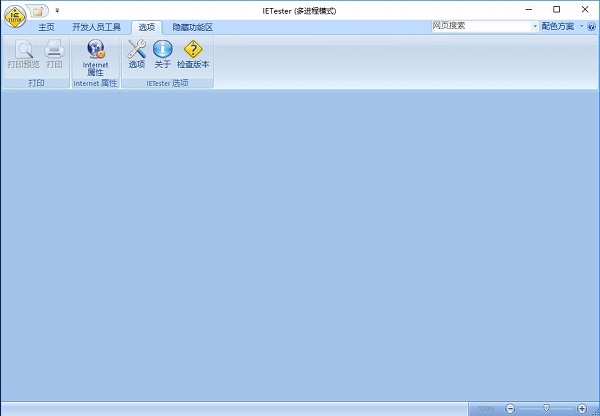Switch to the 主页 tab
The width and height of the screenshot is (600, 416).
tap(46, 27)
